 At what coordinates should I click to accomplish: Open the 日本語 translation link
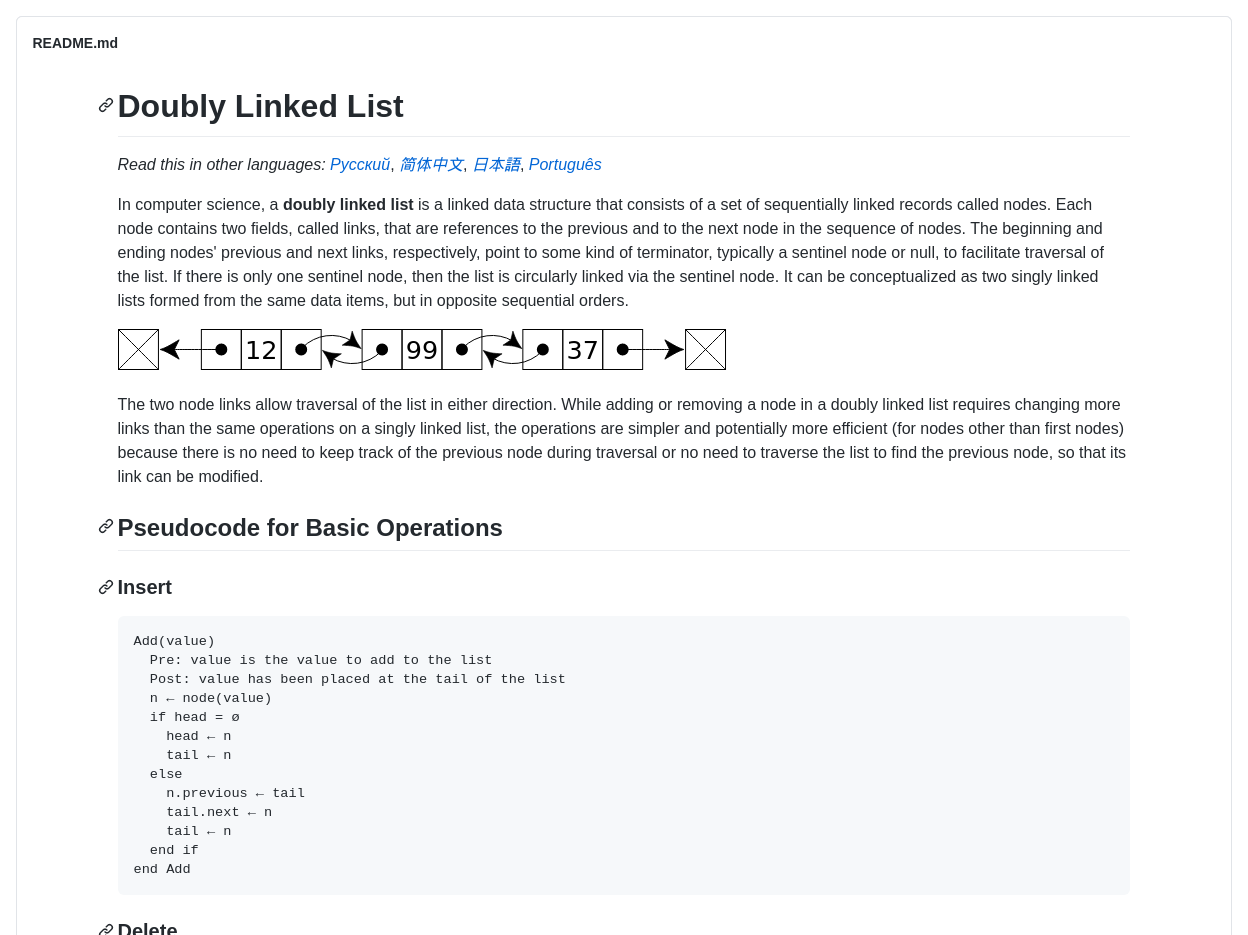click(496, 164)
